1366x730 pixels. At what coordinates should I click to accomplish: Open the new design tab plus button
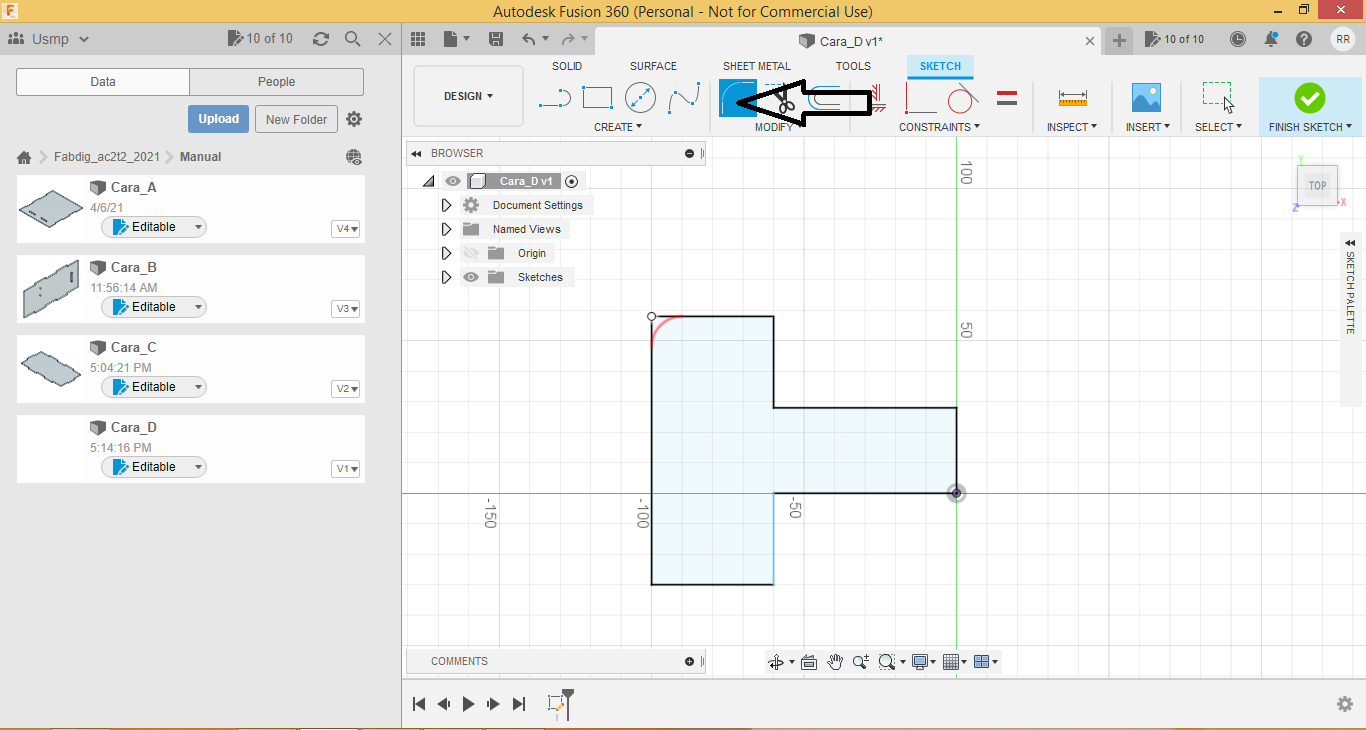[1120, 40]
